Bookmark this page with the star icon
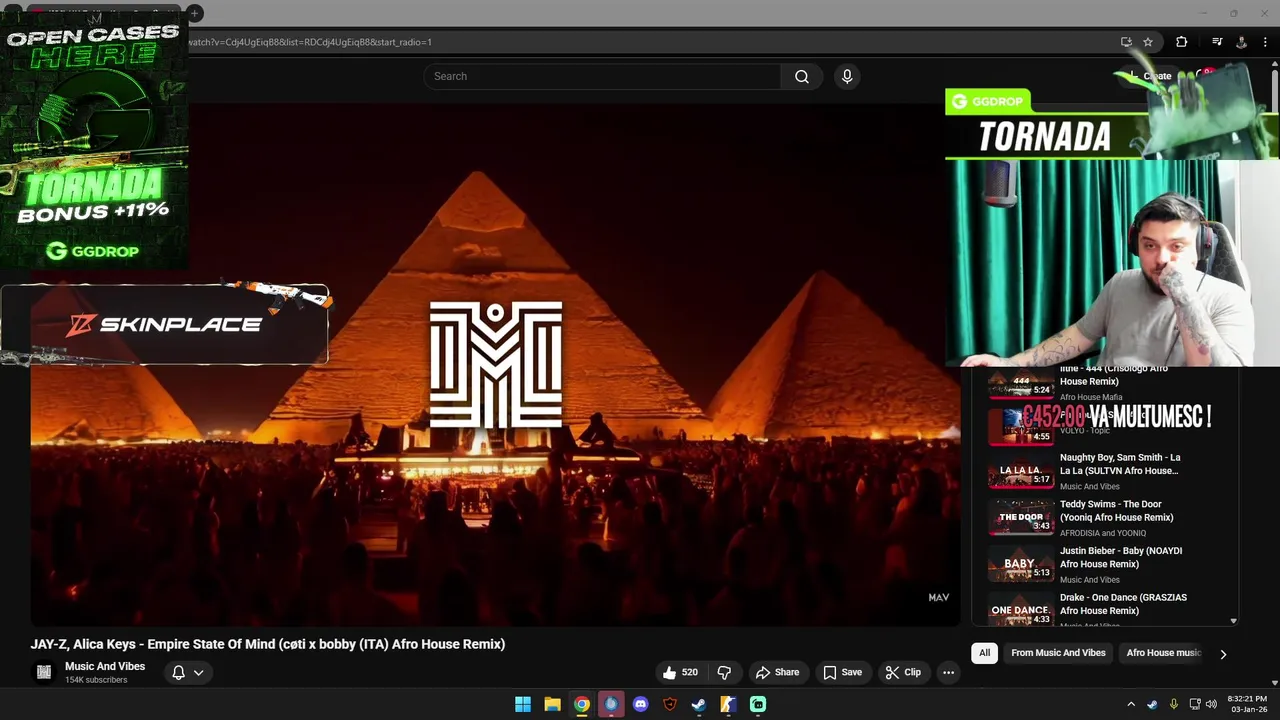 [x=1148, y=42]
